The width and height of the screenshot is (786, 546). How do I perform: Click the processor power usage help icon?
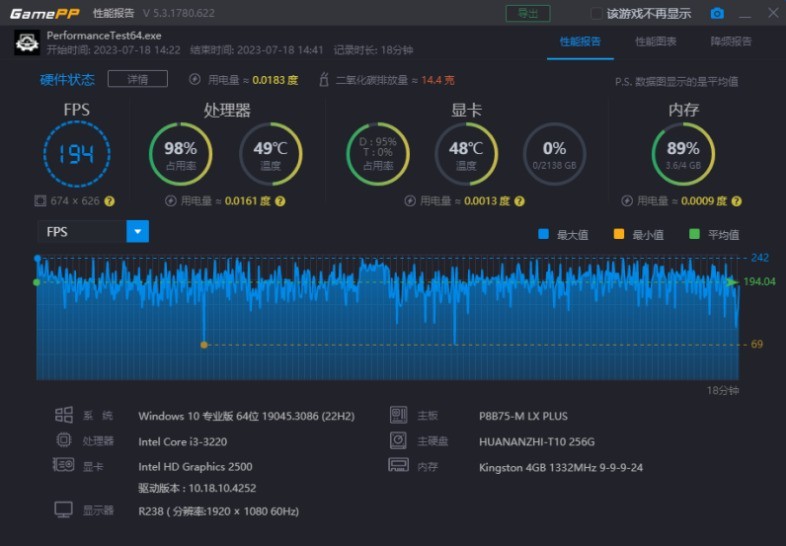[280, 201]
